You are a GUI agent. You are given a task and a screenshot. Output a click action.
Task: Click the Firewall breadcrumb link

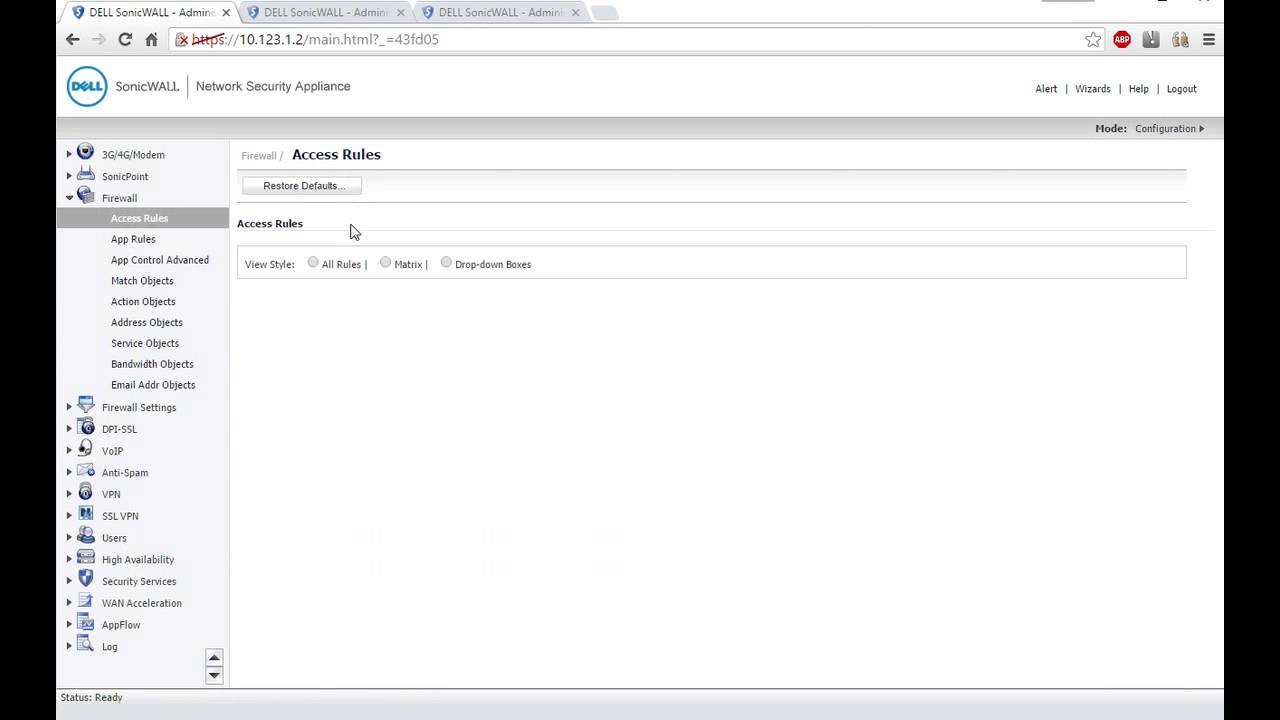click(259, 156)
